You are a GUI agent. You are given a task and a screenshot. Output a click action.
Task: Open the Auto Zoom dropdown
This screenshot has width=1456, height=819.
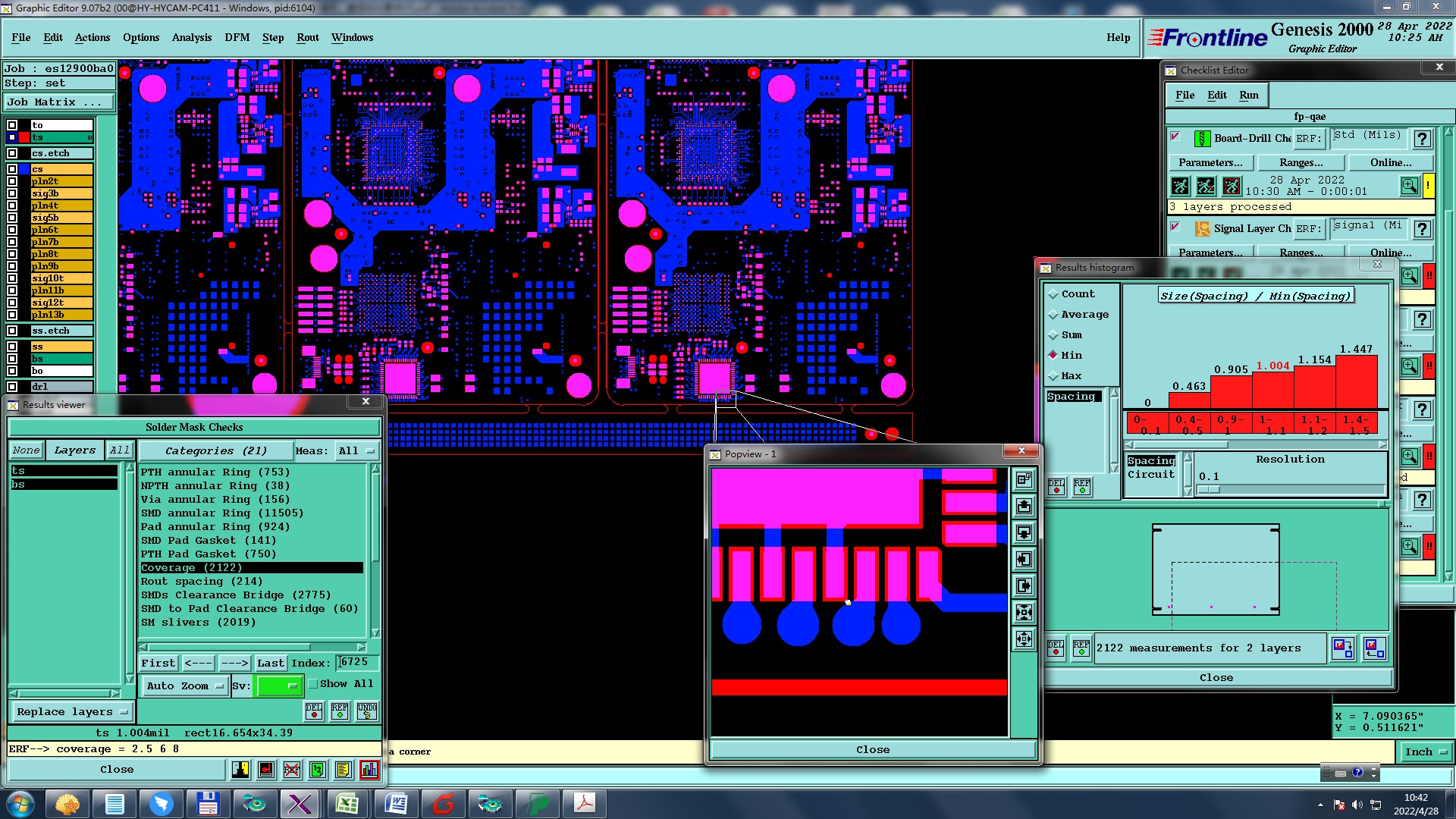click(x=185, y=686)
